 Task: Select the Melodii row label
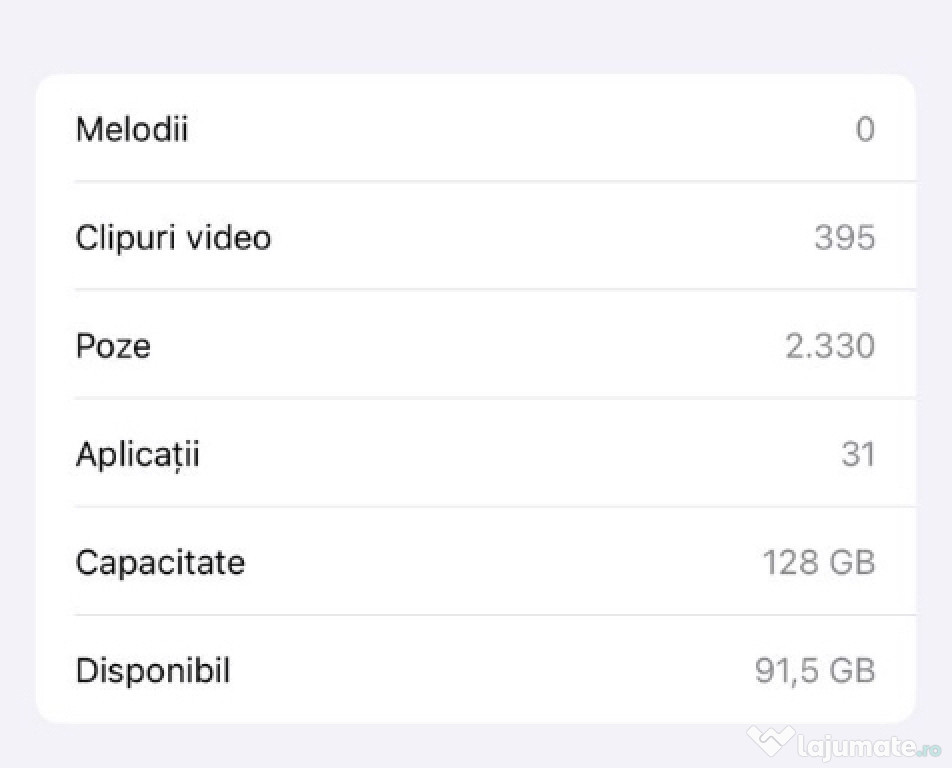pos(132,129)
